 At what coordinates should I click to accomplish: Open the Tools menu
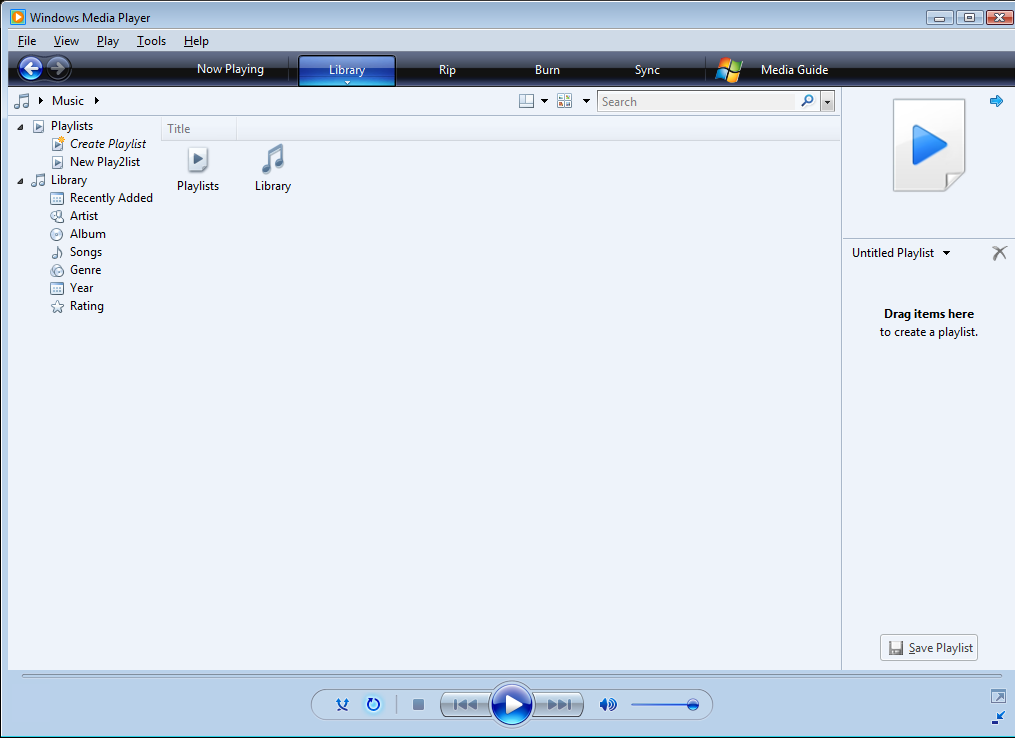(151, 41)
